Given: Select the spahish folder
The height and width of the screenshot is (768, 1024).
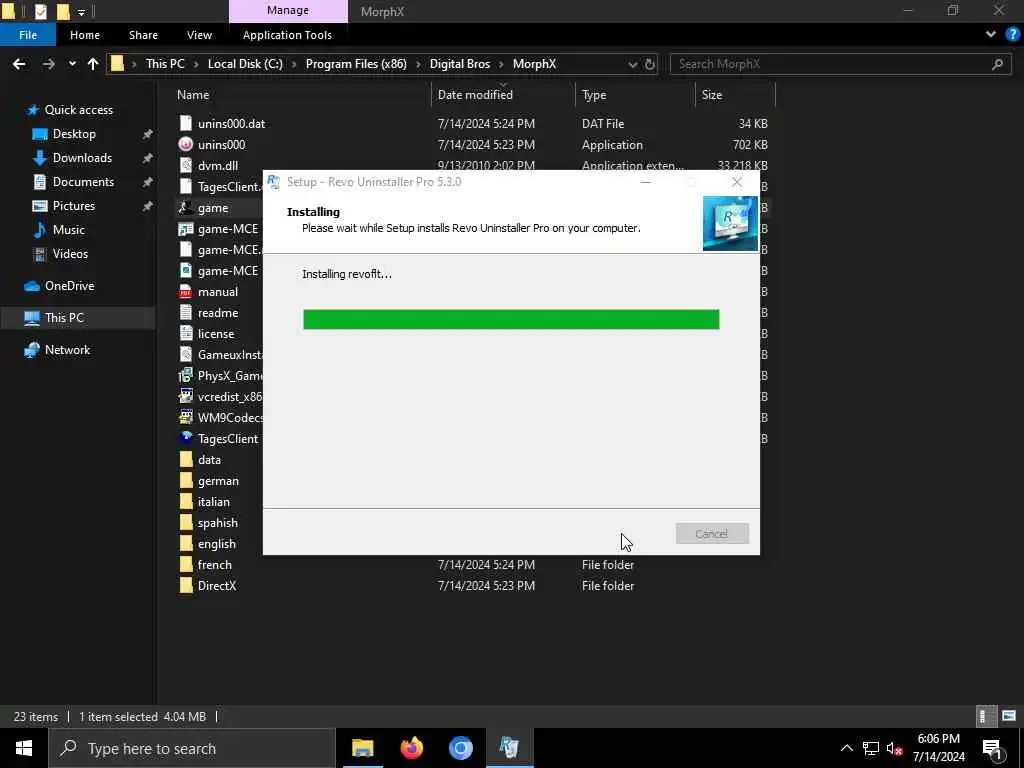Looking at the screenshot, I should tap(217, 522).
